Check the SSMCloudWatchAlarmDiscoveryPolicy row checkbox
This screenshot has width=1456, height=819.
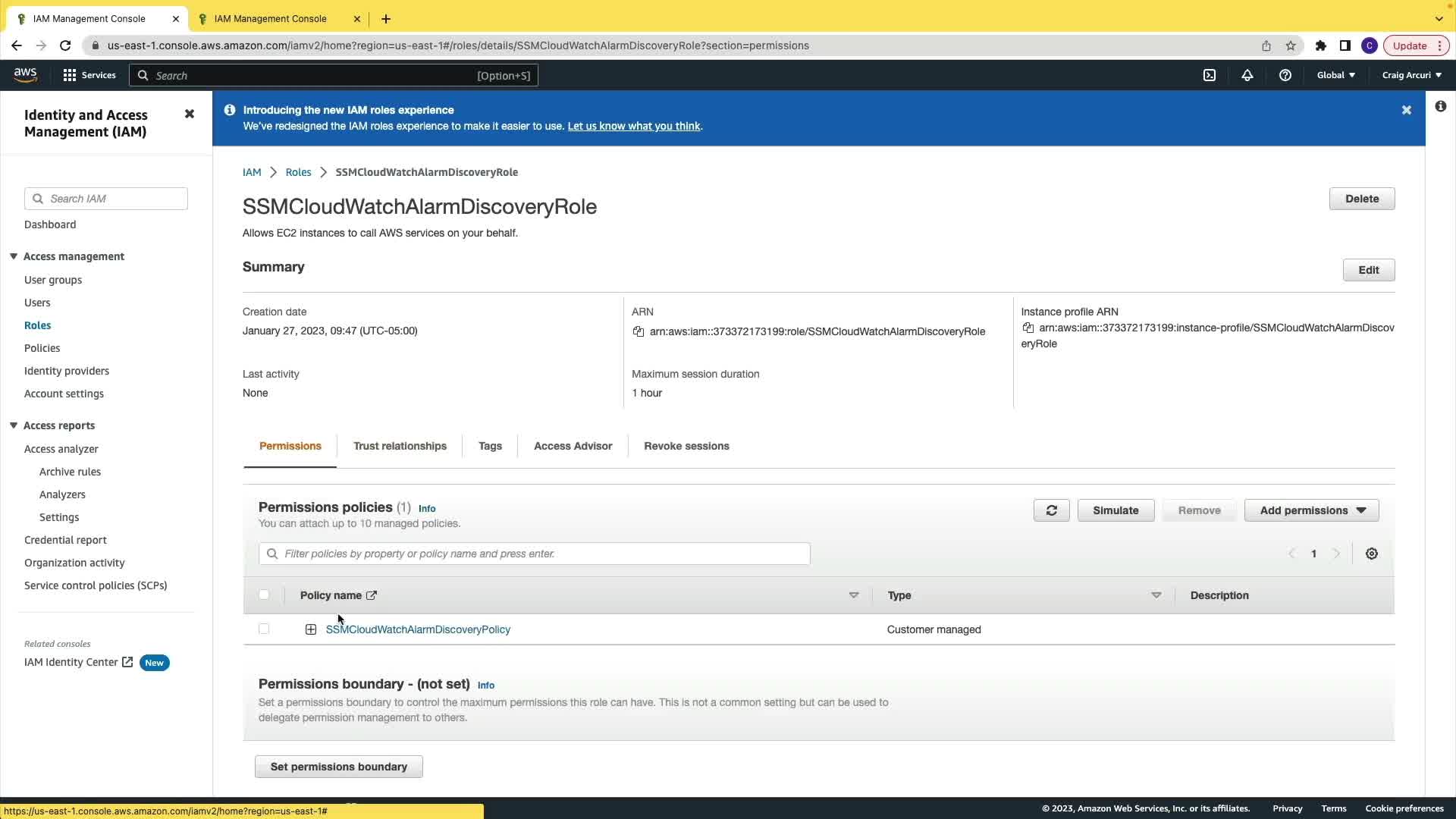tap(264, 629)
